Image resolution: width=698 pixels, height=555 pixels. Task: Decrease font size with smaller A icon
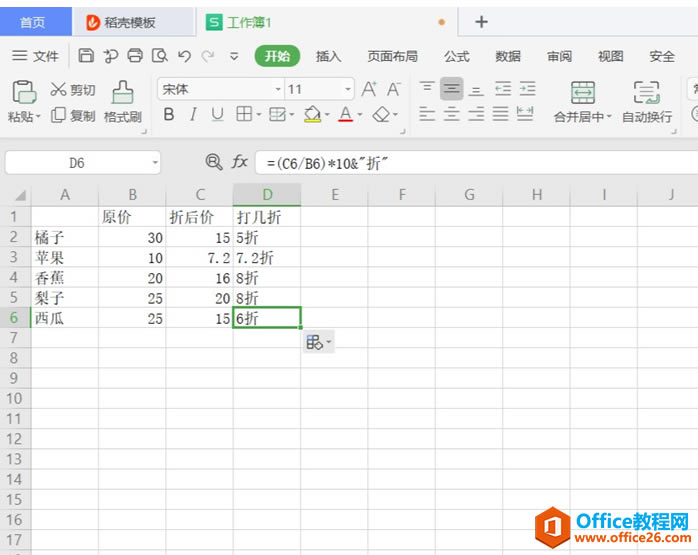[394, 89]
